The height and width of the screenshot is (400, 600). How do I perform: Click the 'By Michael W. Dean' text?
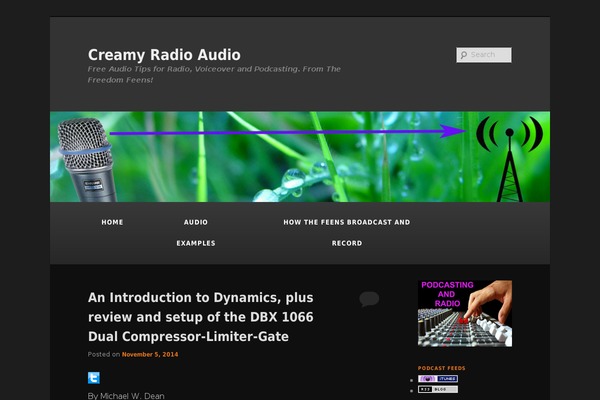coord(126,396)
